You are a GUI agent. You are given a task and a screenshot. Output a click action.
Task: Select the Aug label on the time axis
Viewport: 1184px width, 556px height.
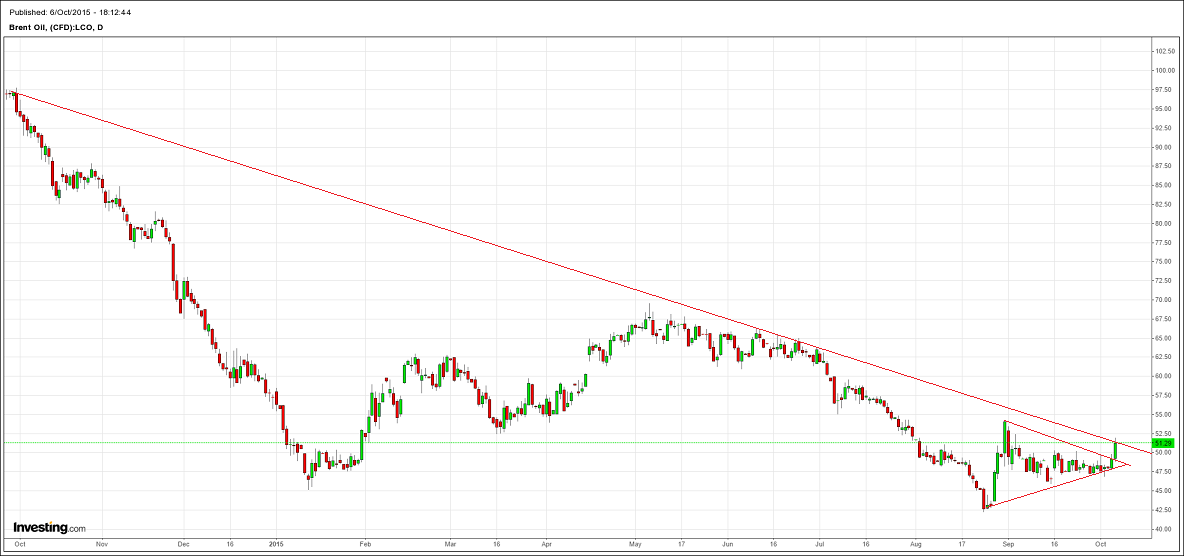pos(916,546)
